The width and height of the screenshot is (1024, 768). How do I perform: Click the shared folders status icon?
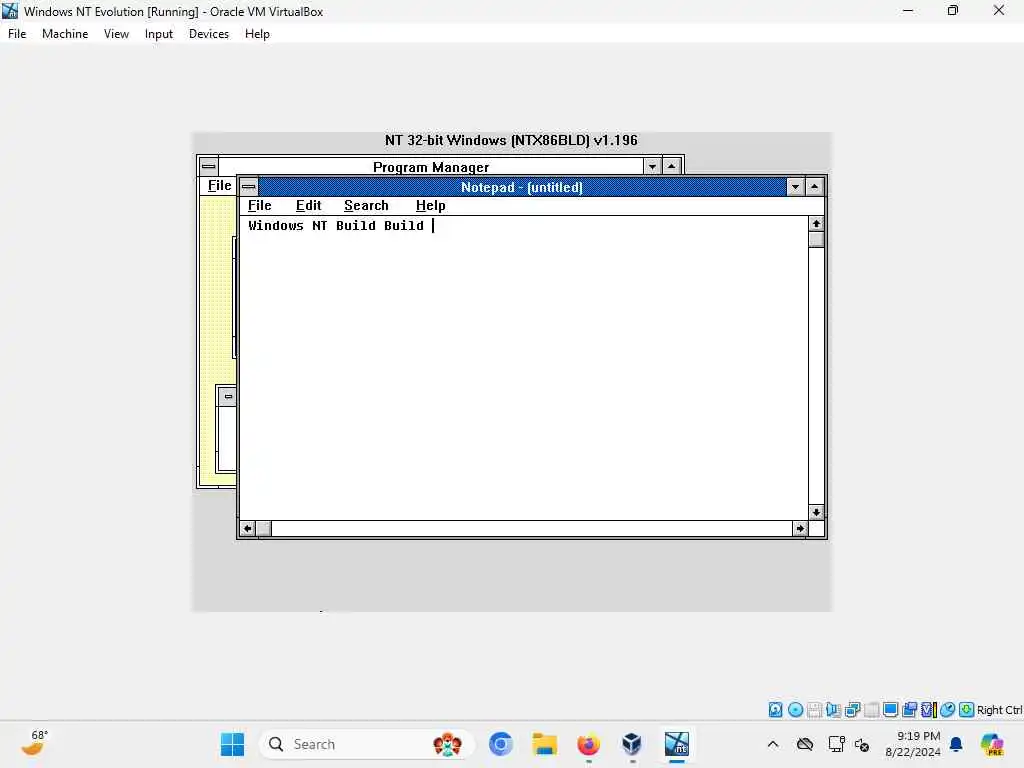coord(909,710)
